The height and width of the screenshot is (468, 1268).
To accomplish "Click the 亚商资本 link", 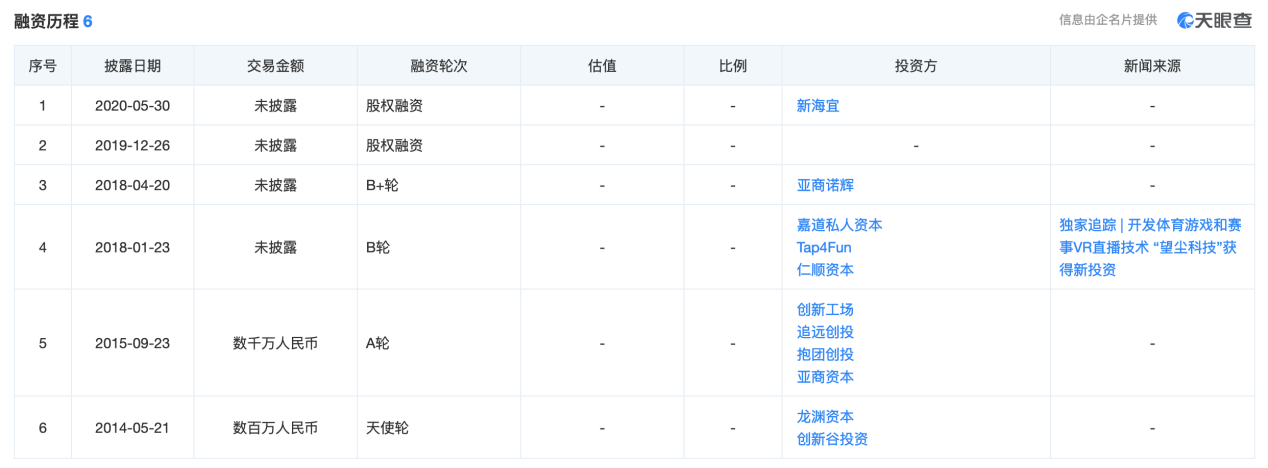I will pyautogui.click(x=825, y=377).
